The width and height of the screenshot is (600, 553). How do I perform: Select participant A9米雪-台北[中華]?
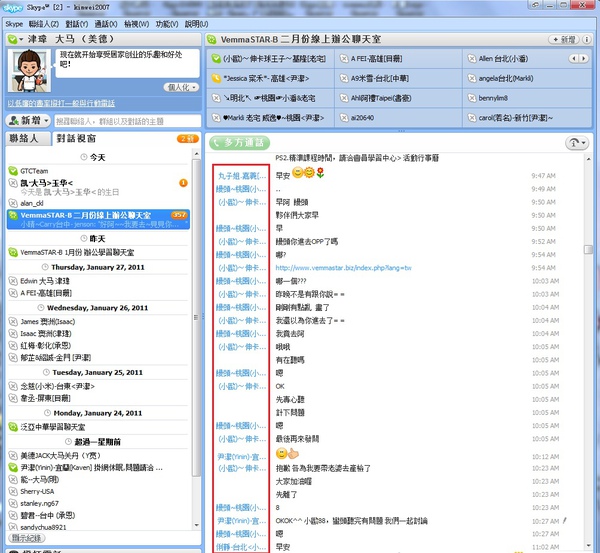point(398,78)
